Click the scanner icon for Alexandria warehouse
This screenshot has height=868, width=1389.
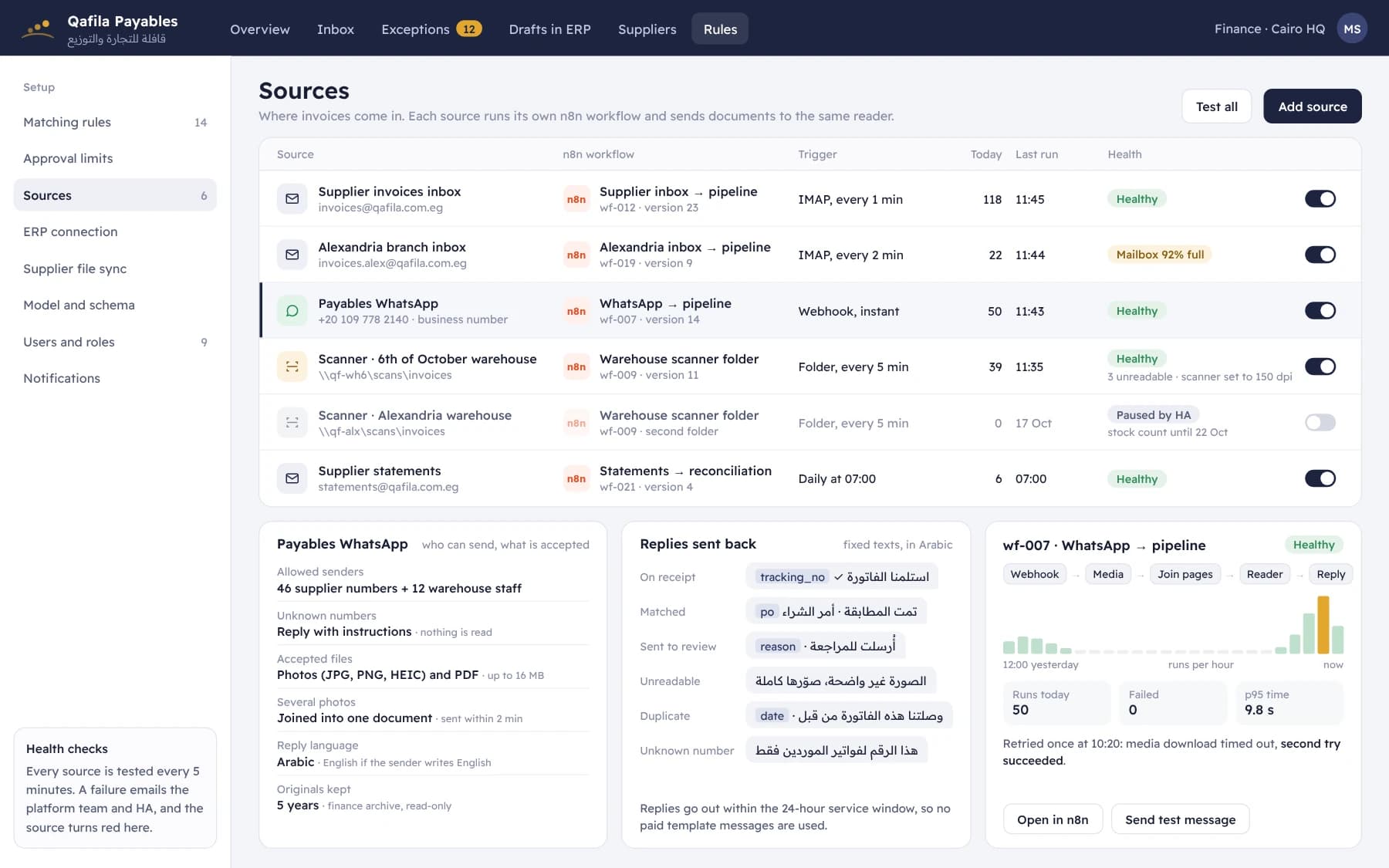(x=292, y=423)
